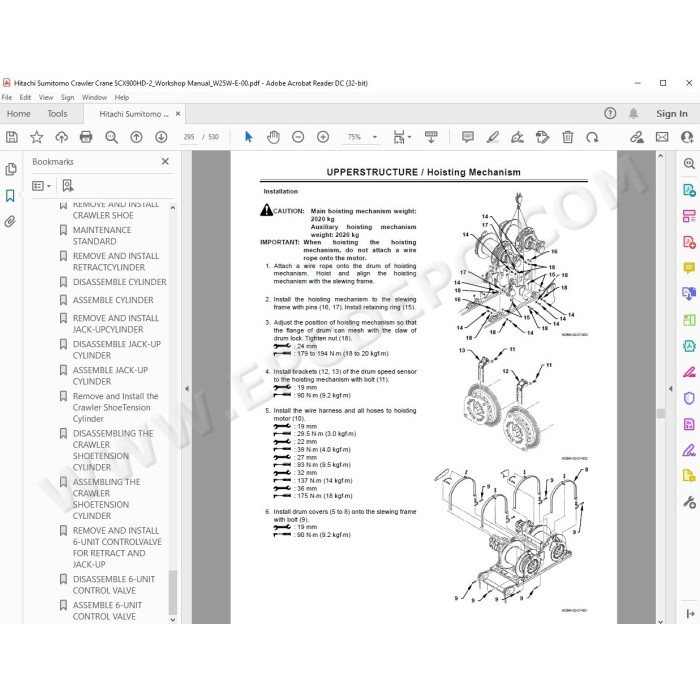Expand the right tools pane labels
The height and width of the screenshot is (700, 700).
tap(690, 614)
